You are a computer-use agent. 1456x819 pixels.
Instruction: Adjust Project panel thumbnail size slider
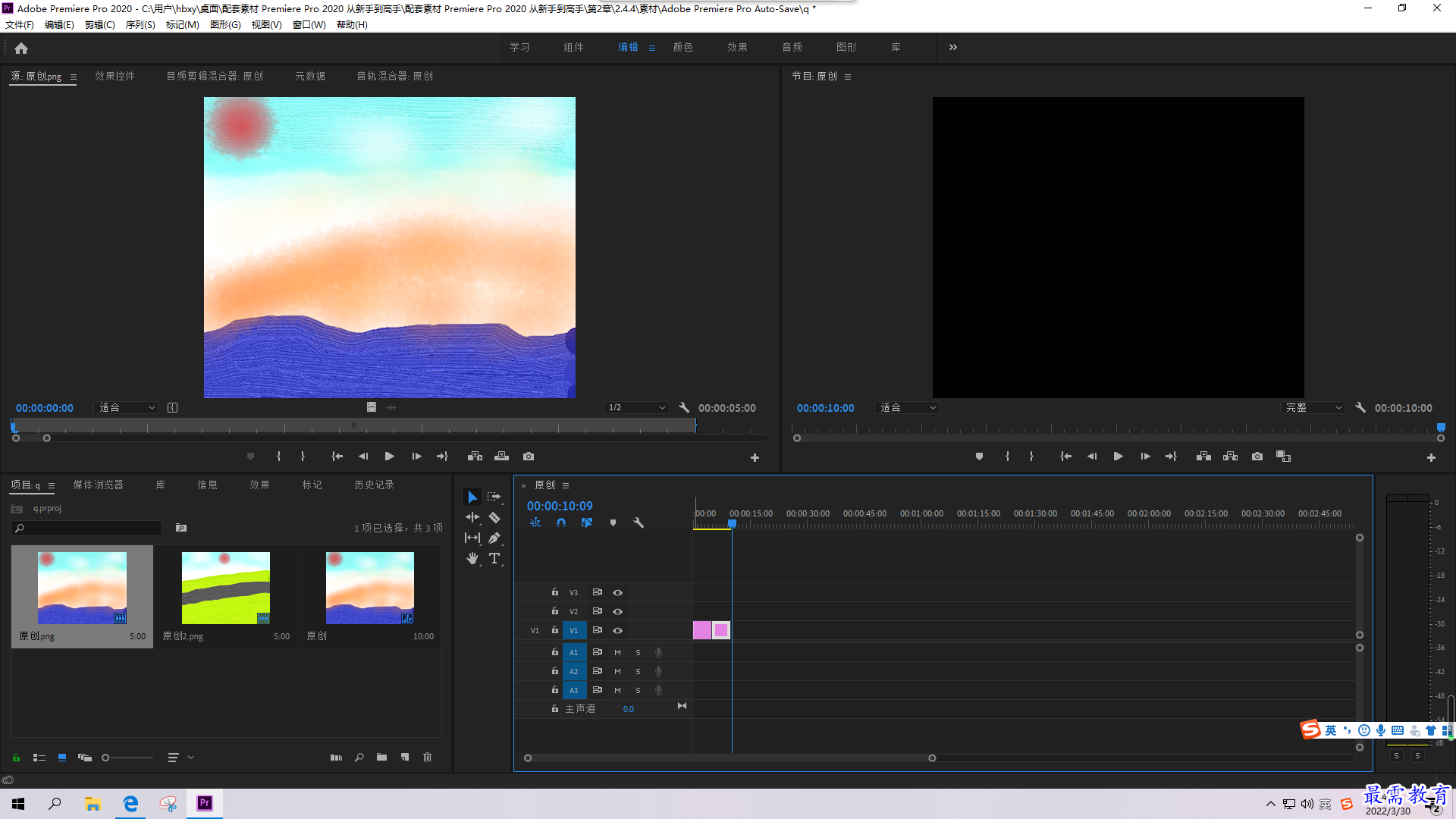coord(127,757)
